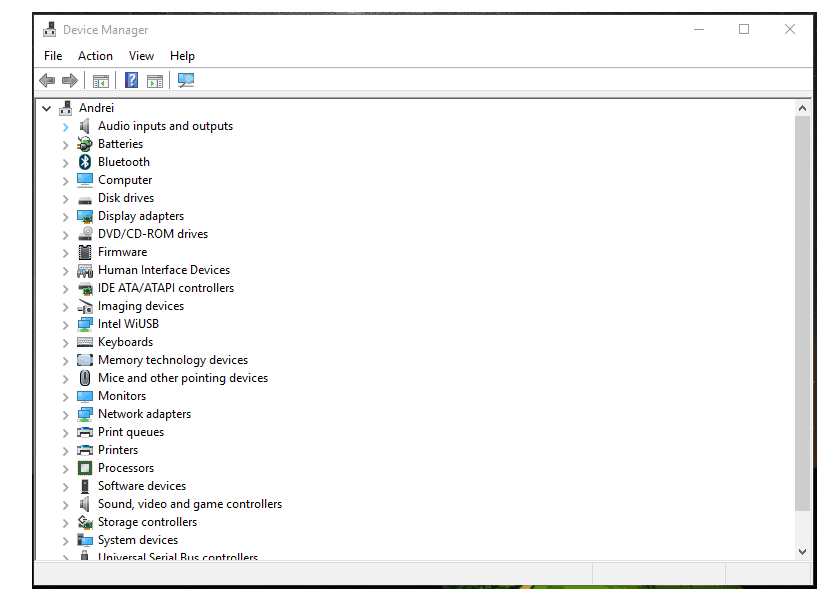Click the Disk drives icon
The width and height of the screenshot is (837, 607).
pyautogui.click(x=85, y=200)
